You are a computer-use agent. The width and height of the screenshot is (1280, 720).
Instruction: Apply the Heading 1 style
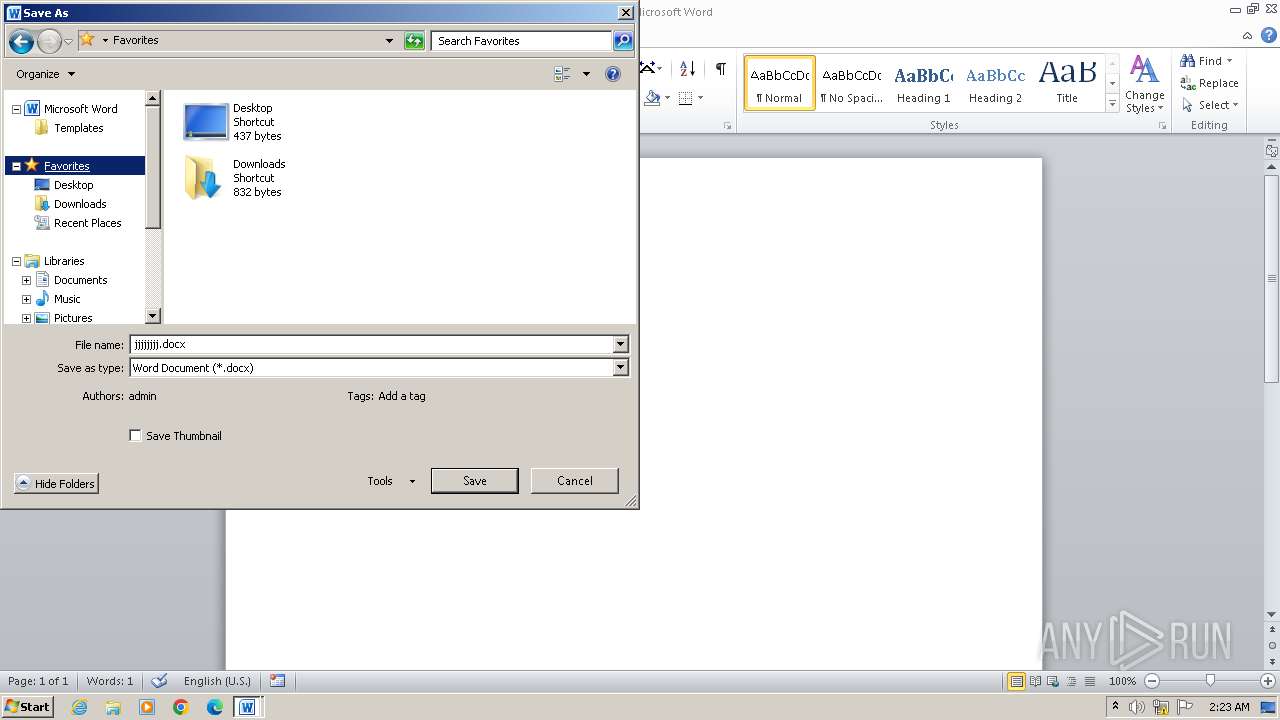pos(924,83)
